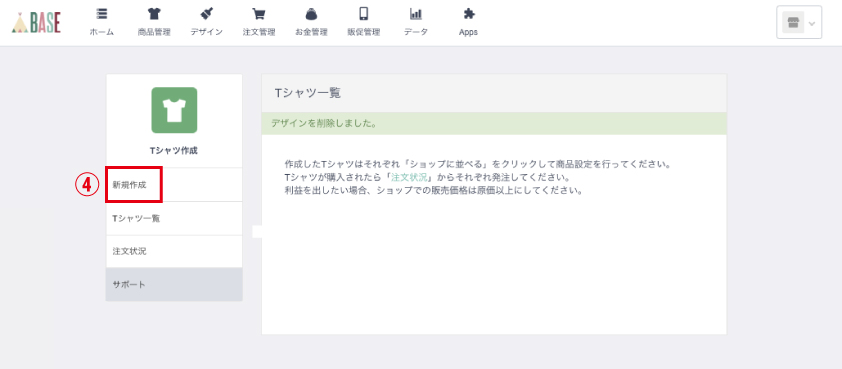
Task: Open お金管理 purse icon
Action: coord(311,15)
